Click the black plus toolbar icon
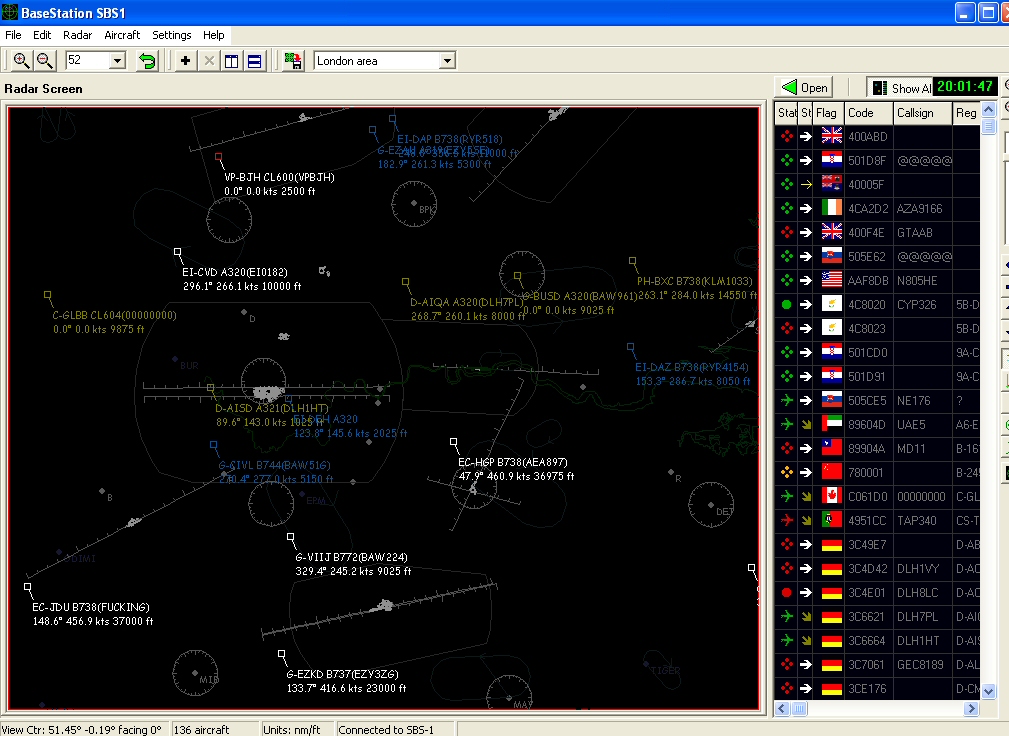The image size is (1009, 736). (185, 61)
